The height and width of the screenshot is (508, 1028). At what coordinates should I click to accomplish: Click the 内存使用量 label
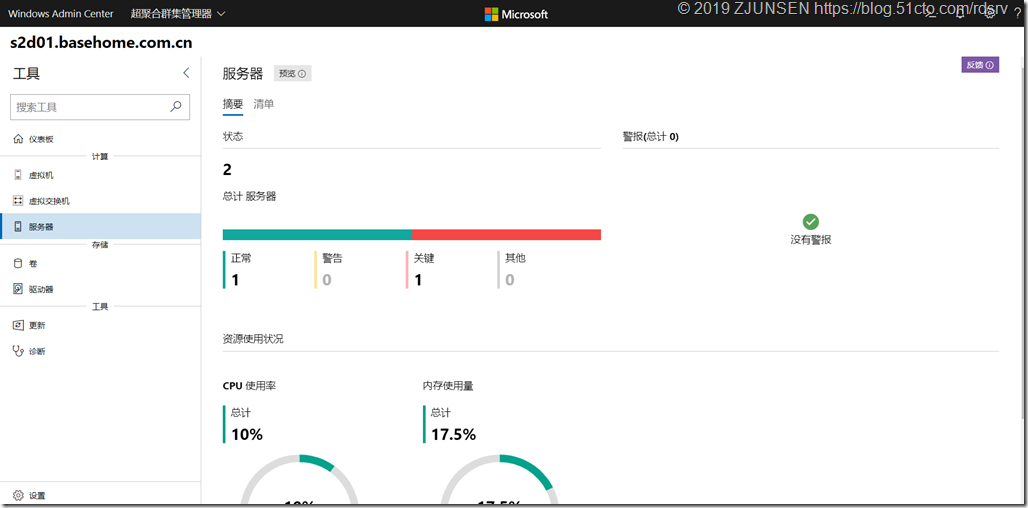tap(448, 385)
